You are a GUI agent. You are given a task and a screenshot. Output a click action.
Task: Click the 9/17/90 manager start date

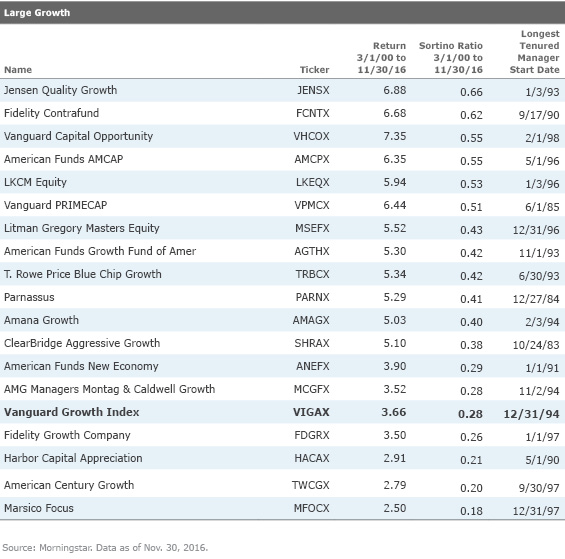pyautogui.click(x=539, y=115)
